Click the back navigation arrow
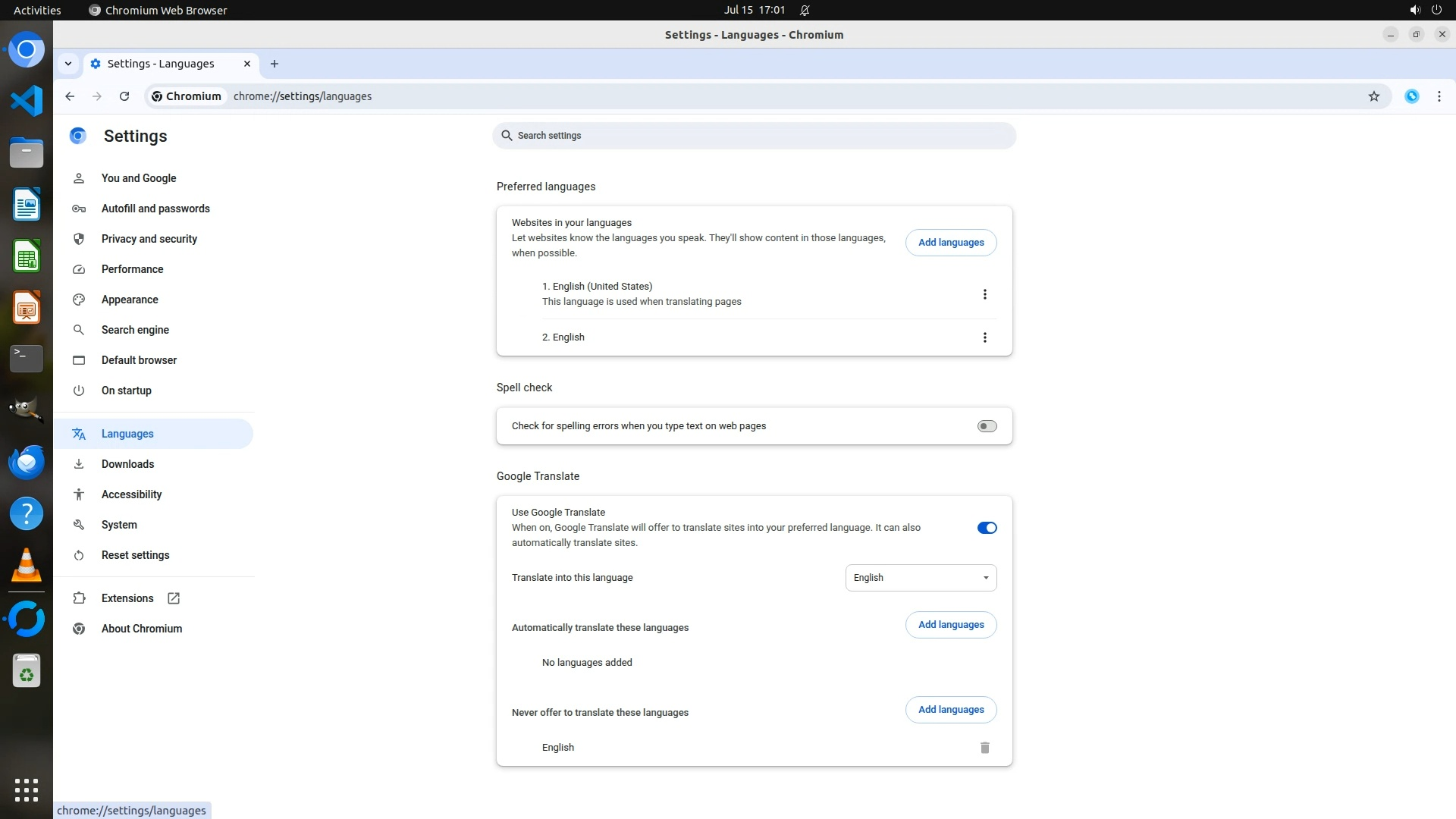This screenshot has width=1456, height=819. point(70,96)
